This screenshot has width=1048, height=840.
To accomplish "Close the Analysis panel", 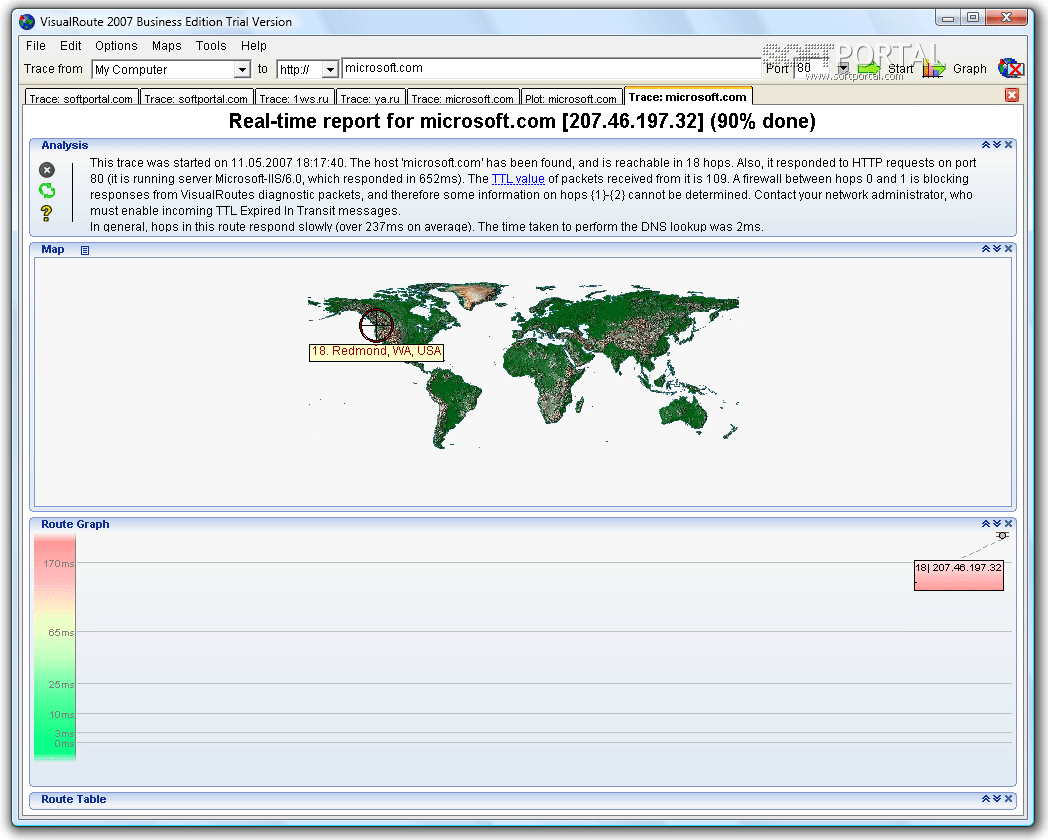I will click(1009, 144).
